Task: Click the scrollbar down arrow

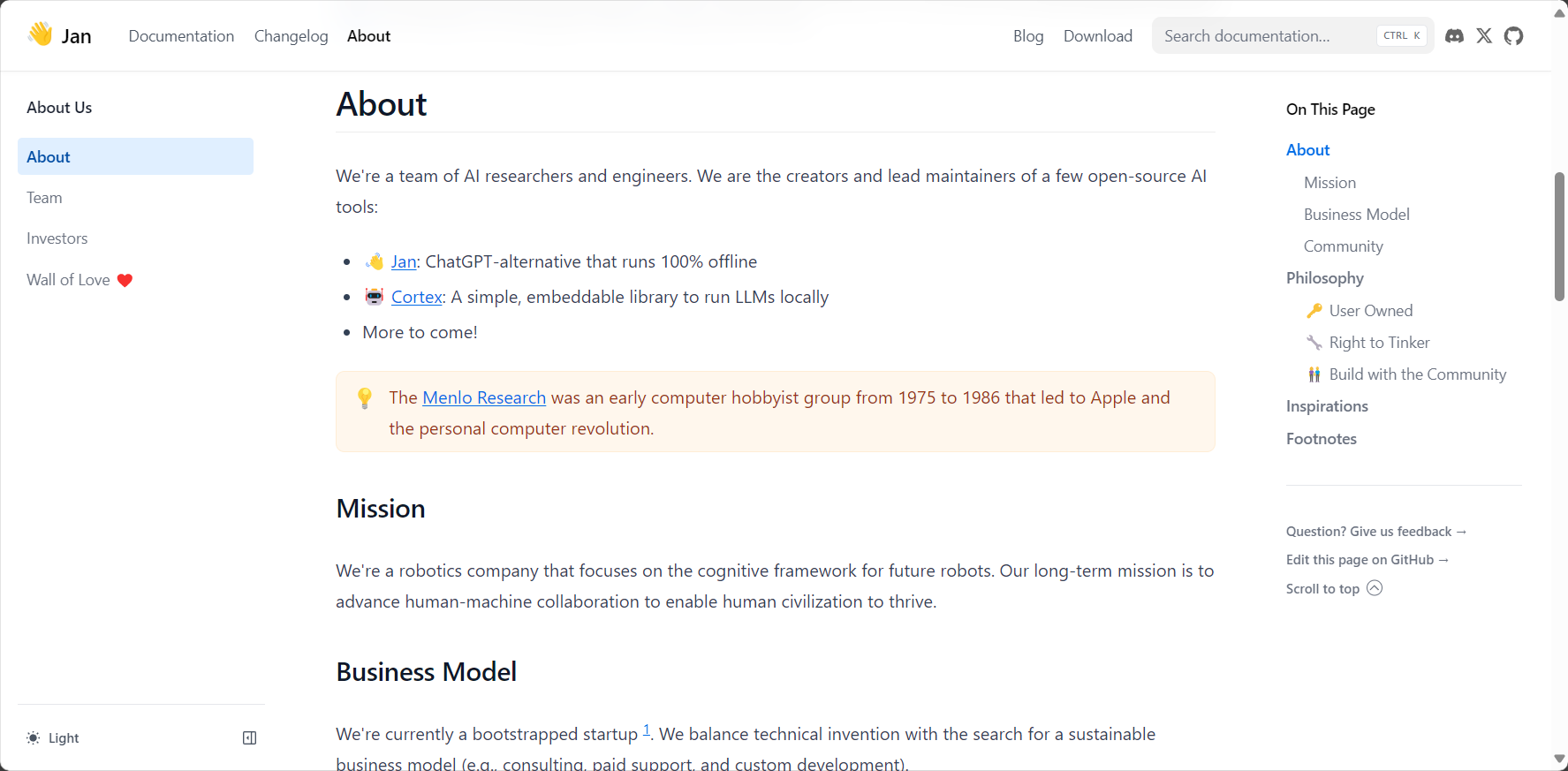Action: [1560, 760]
